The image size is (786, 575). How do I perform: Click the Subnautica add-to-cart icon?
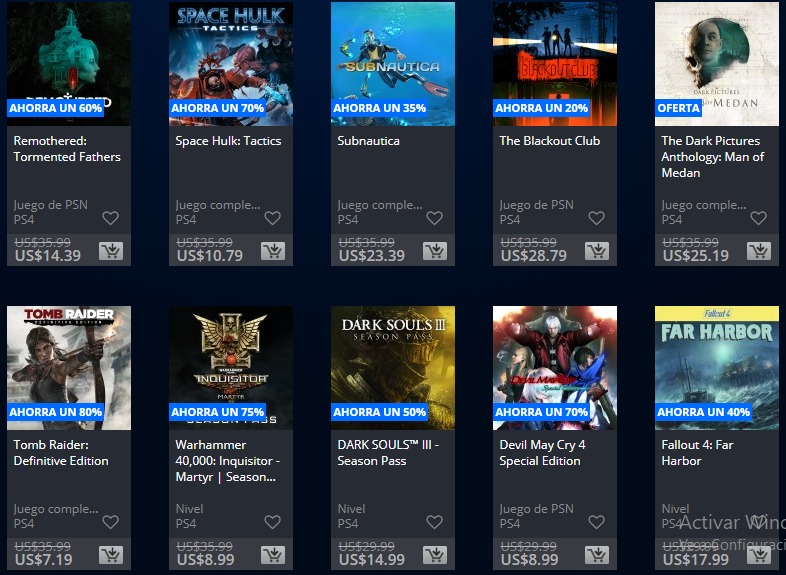435,251
